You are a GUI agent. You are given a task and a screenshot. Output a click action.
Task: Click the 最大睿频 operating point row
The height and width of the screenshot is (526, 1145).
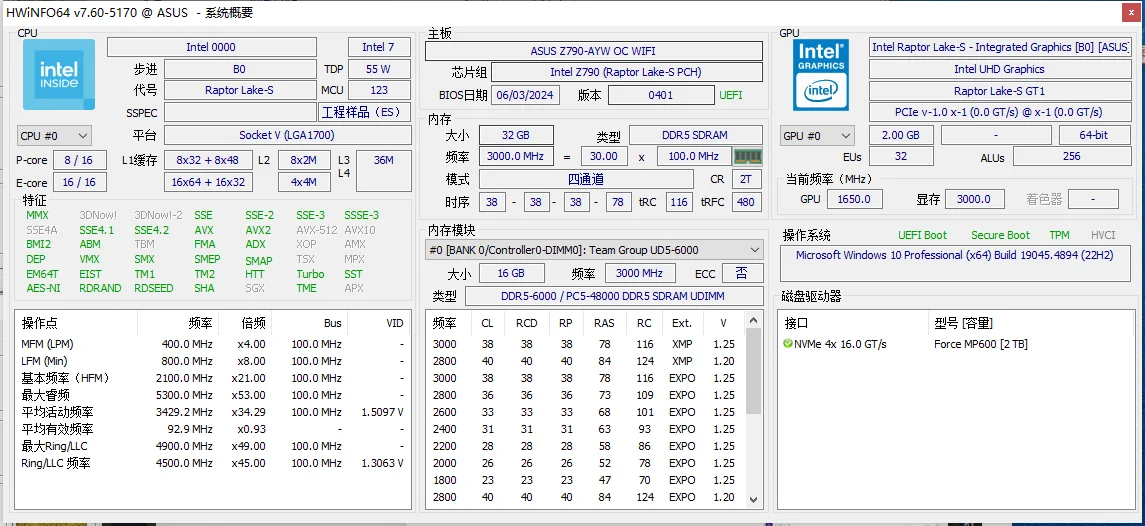[212, 395]
